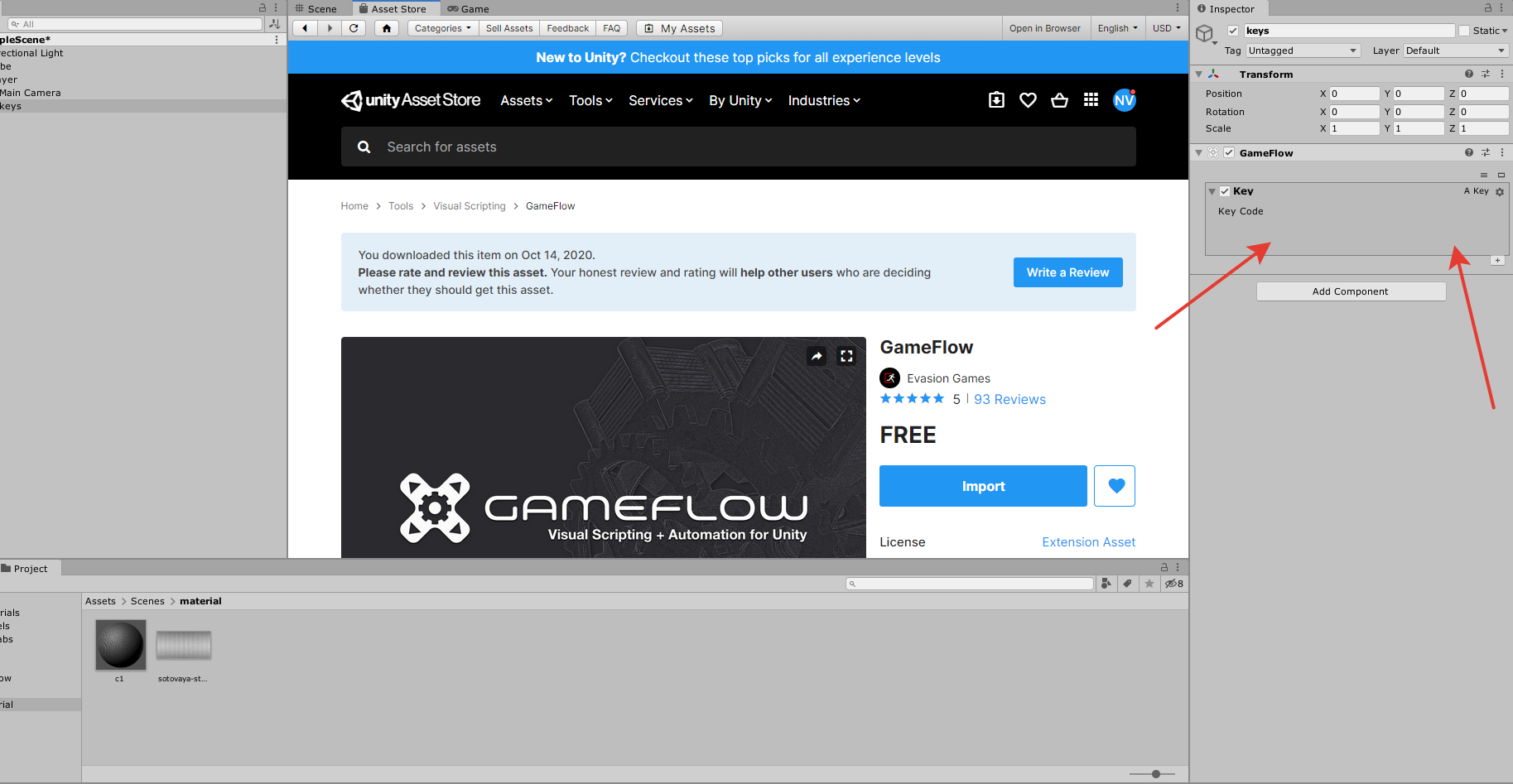Click Write a Review button
Screen dimensions: 1513x784
click(x=1067, y=272)
